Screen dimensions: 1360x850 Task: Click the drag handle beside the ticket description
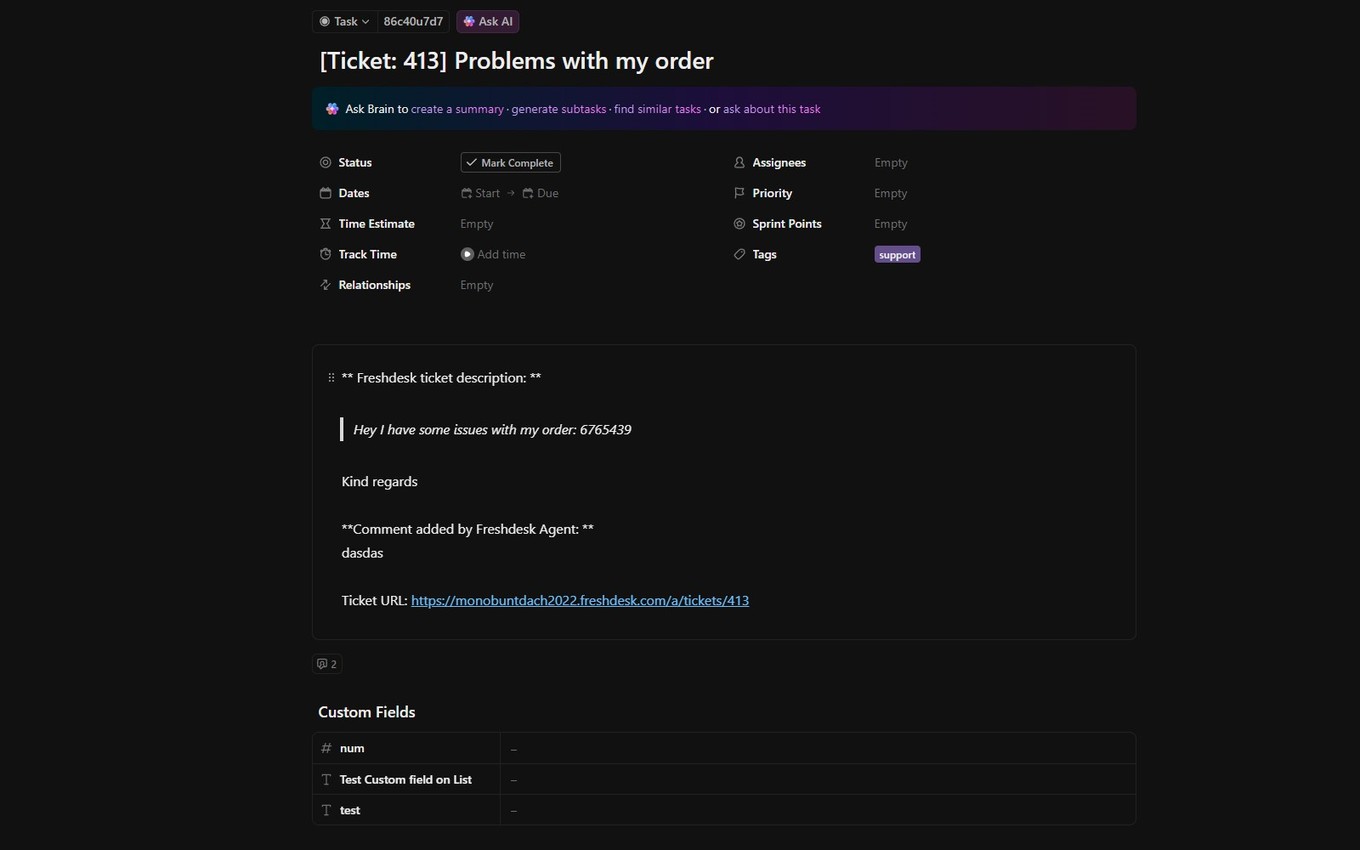330,377
